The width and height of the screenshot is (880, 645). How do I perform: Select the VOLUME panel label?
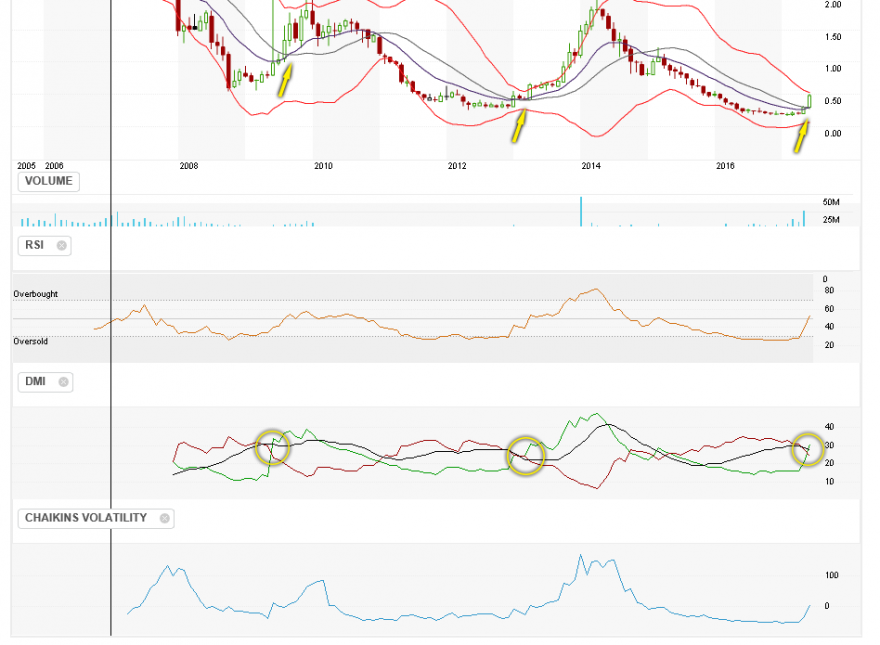pyautogui.click(x=49, y=181)
